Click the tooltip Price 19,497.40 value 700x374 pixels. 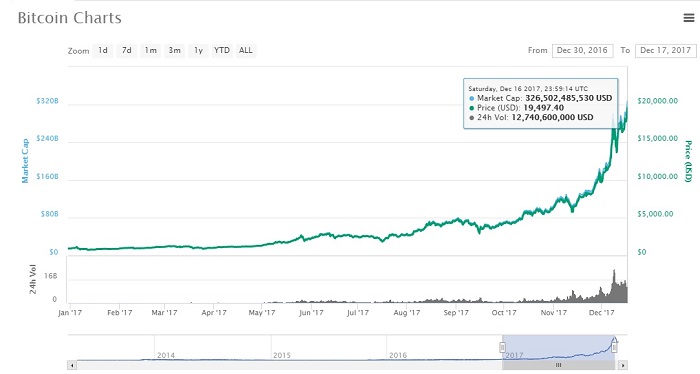(543, 108)
